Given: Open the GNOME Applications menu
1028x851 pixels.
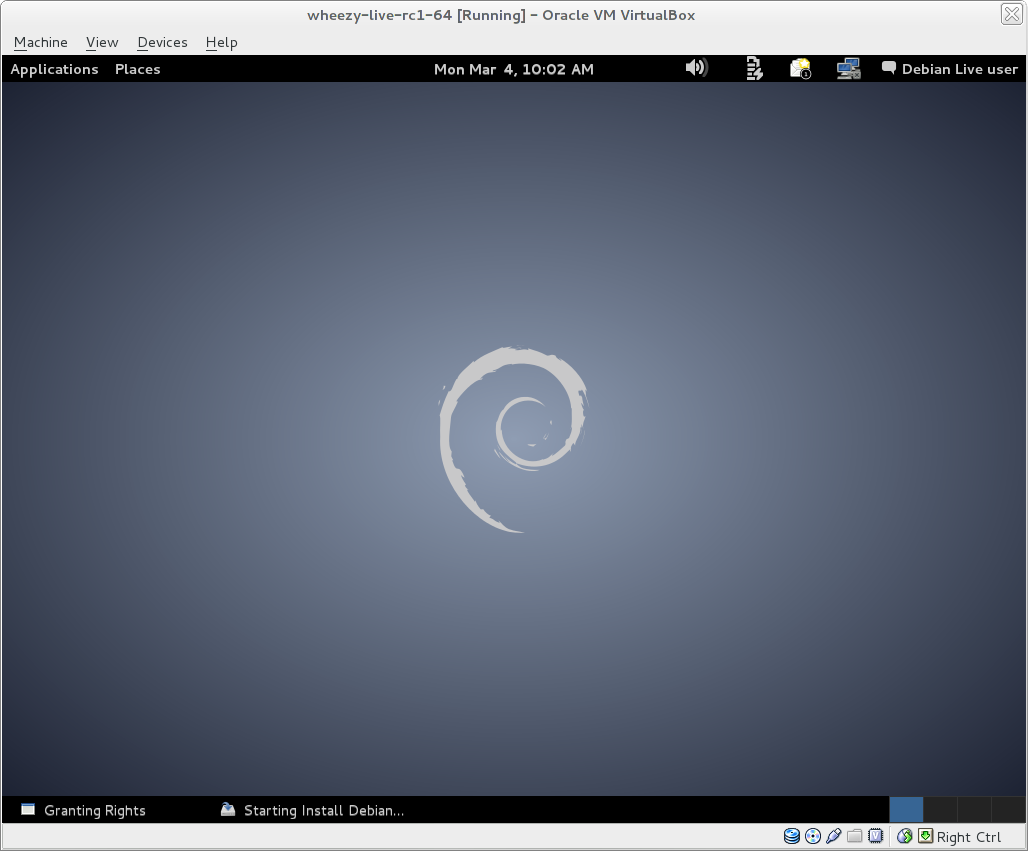Looking at the screenshot, I should pos(54,69).
